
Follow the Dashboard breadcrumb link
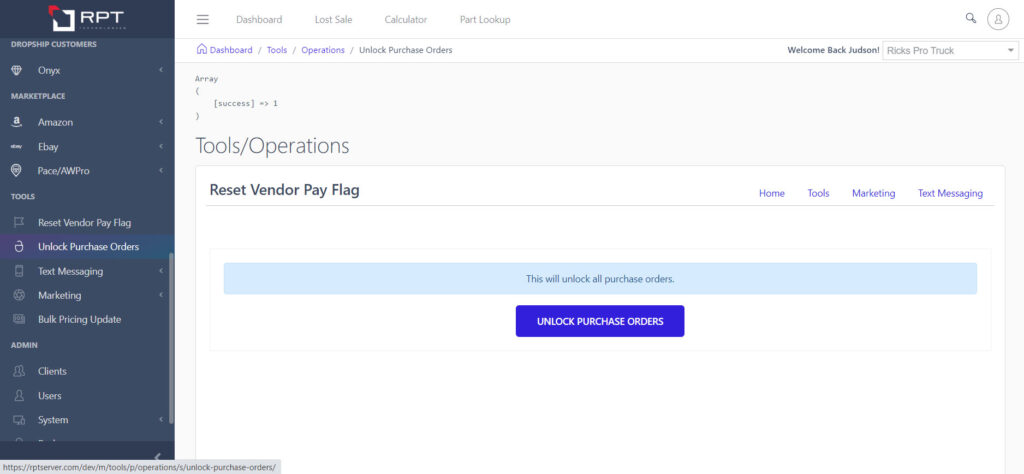coord(231,50)
